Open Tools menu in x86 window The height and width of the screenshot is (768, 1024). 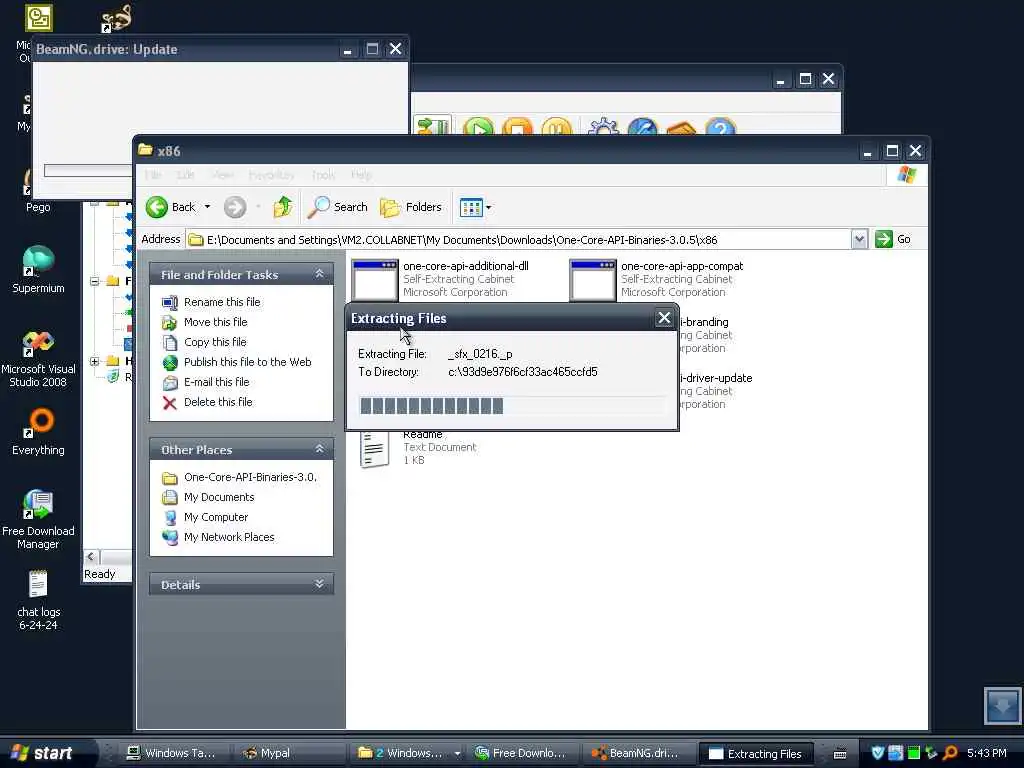coord(323,175)
